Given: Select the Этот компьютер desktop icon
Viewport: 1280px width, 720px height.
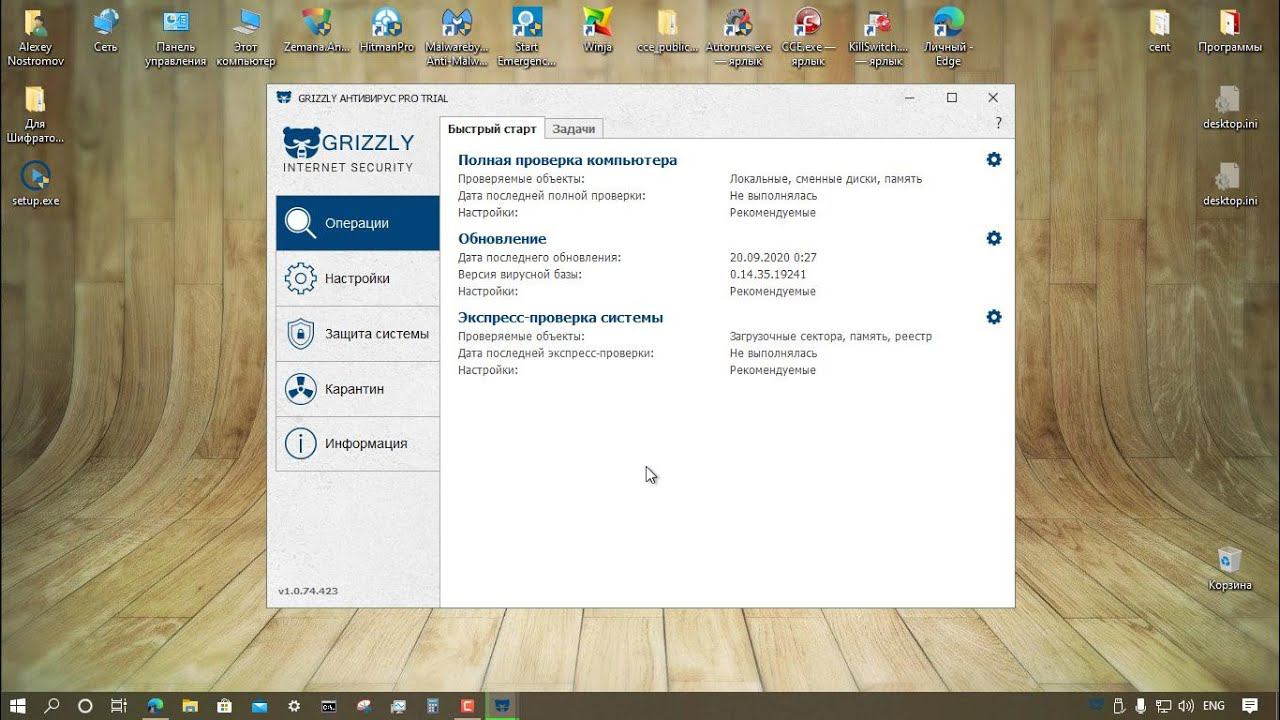Looking at the screenshot, I should point(245,38).
